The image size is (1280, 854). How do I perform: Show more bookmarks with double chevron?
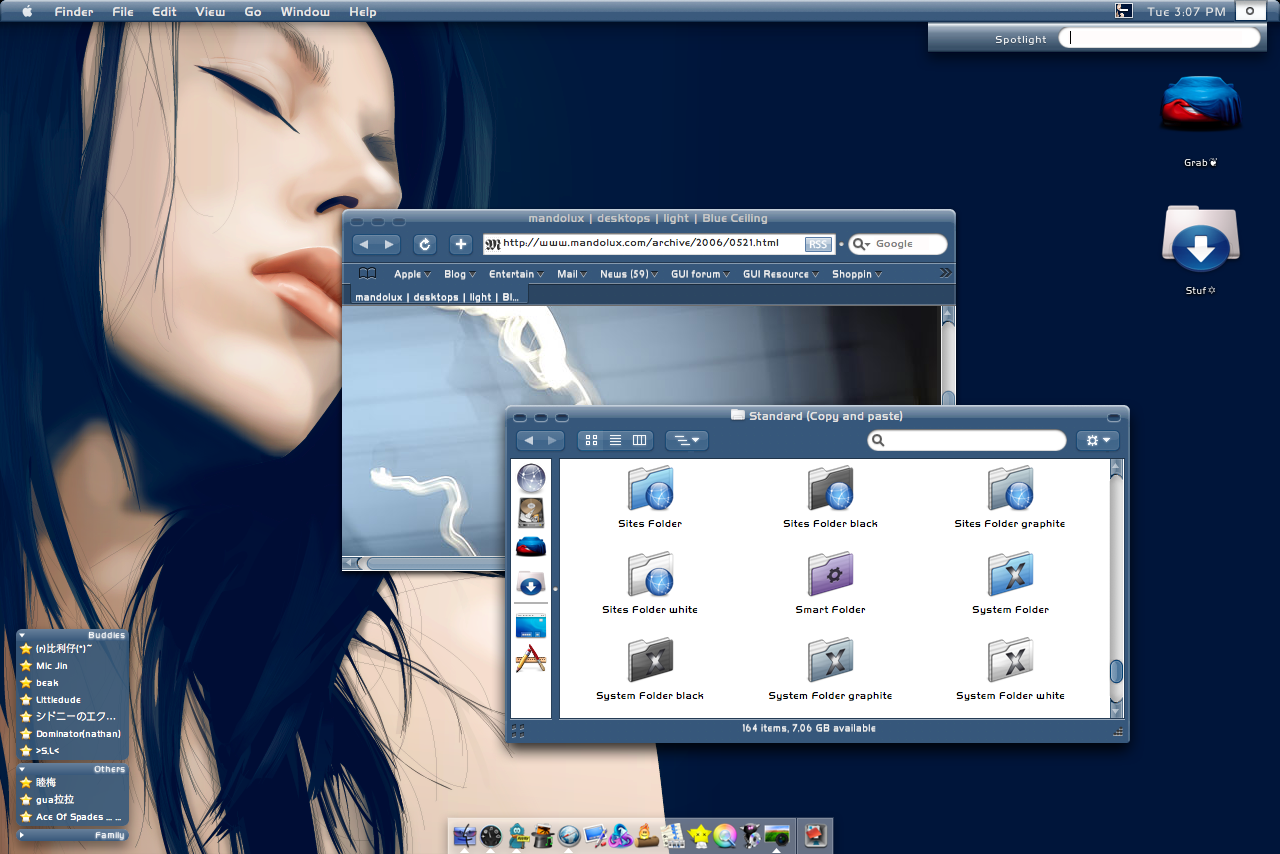pyautogui.click(x=945, y=273)
